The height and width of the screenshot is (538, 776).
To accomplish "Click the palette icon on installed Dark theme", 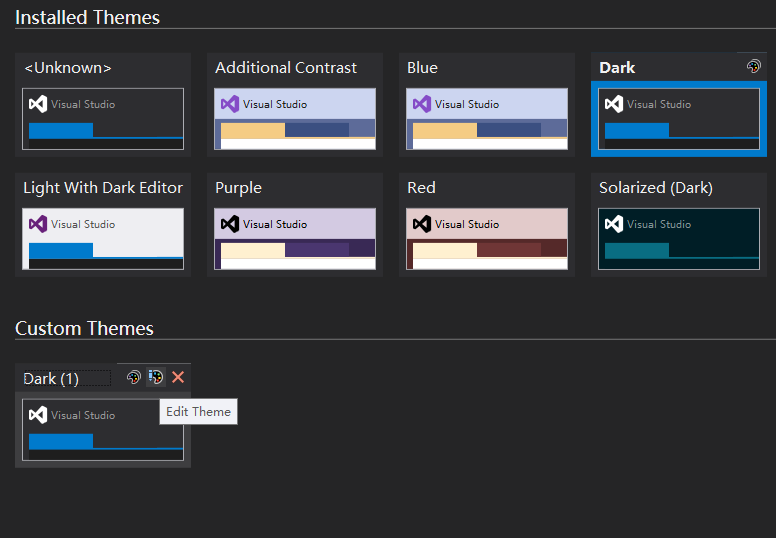I will tap(753, 66).
